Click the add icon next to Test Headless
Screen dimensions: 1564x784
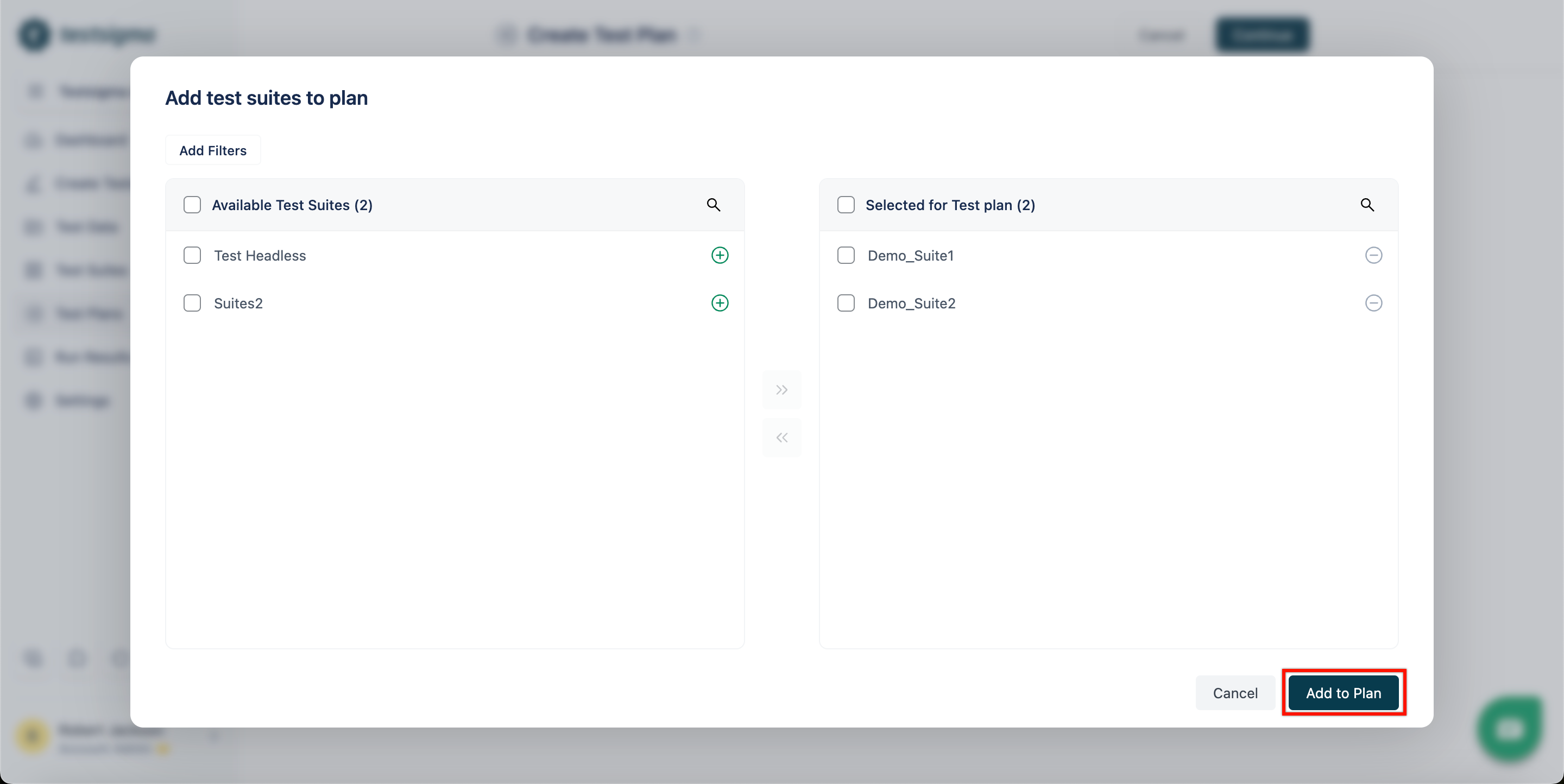click(x=720, y=254)
